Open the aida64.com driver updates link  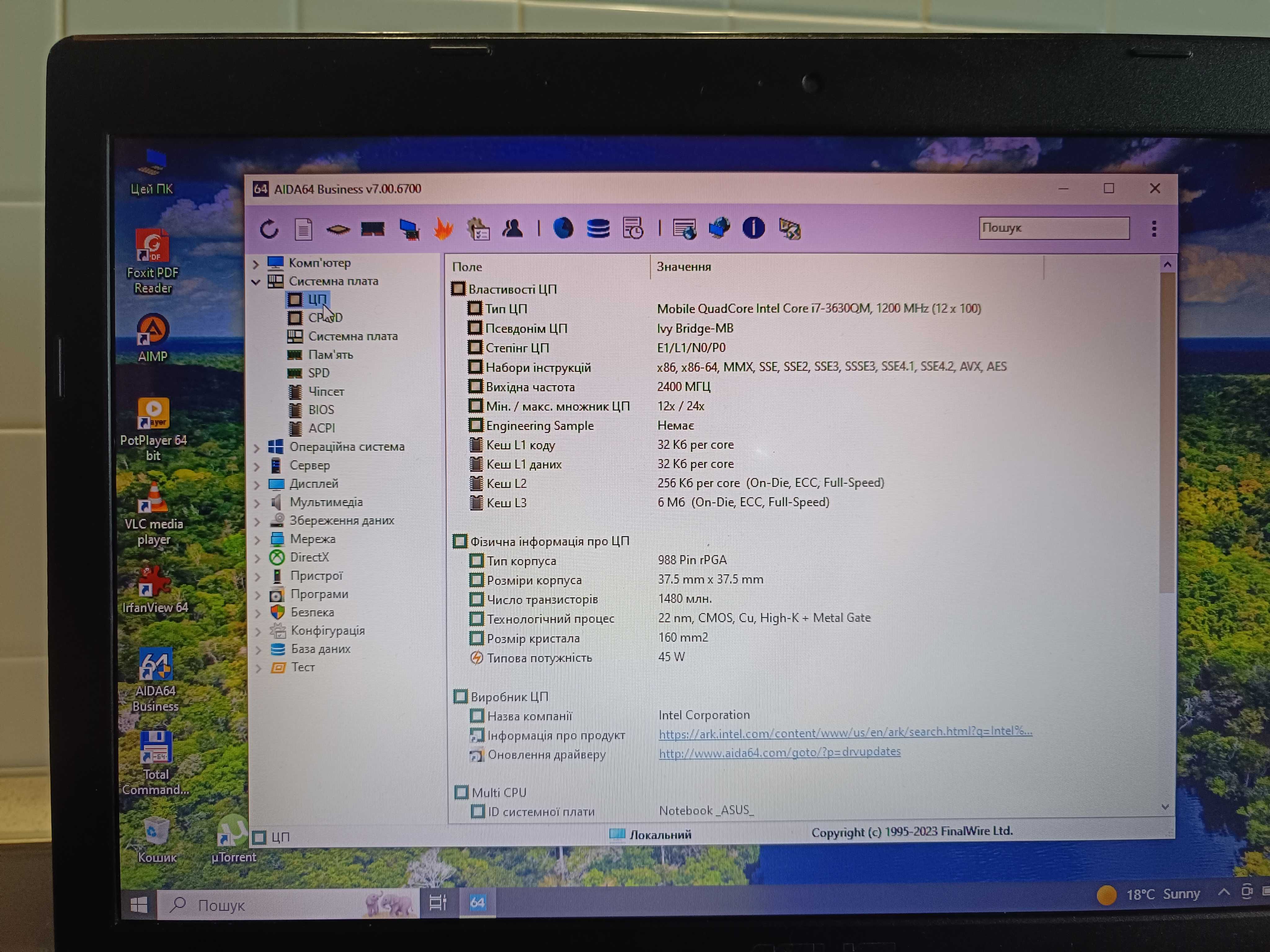779,752
